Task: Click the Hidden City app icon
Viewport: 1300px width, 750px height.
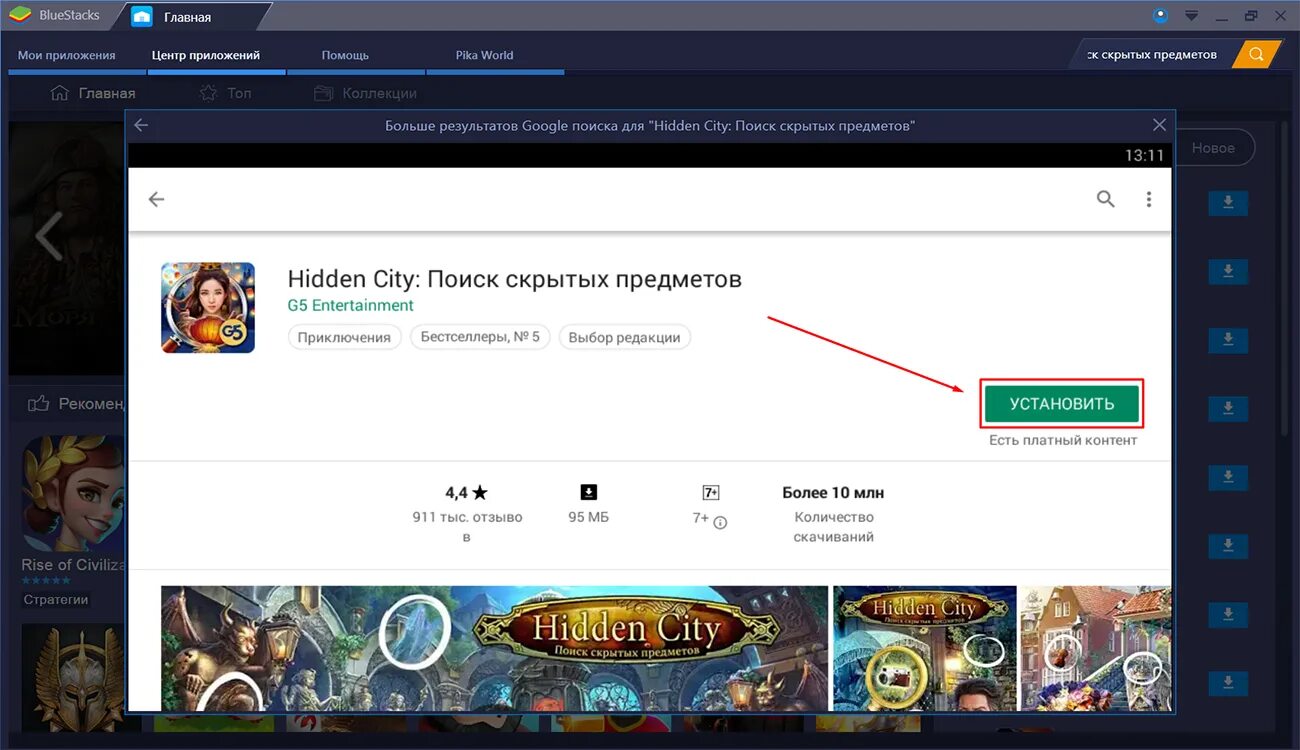Action: [208, 308]
